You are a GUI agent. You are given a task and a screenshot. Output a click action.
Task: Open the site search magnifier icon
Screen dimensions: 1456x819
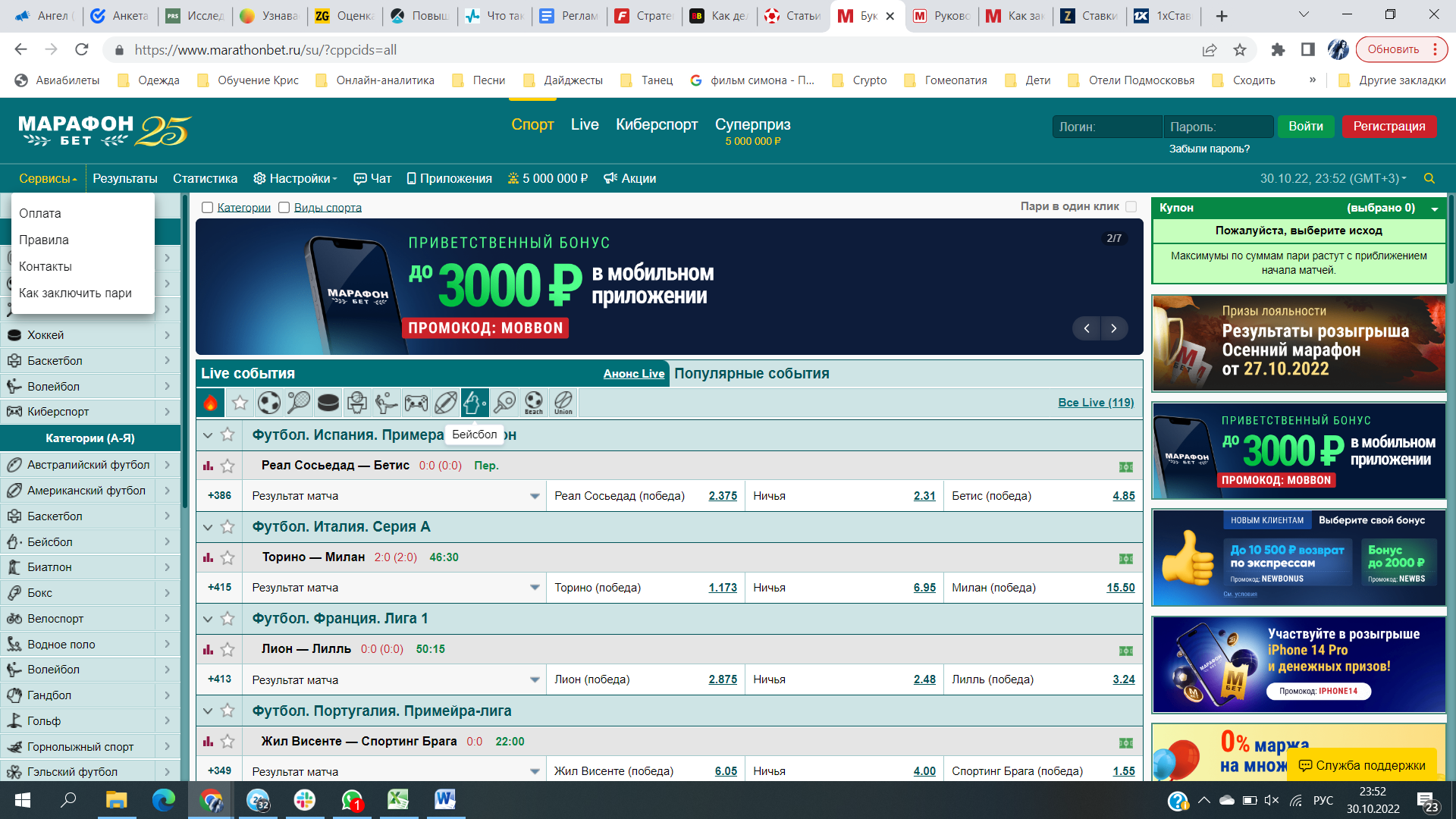(x=1429, y=178)
